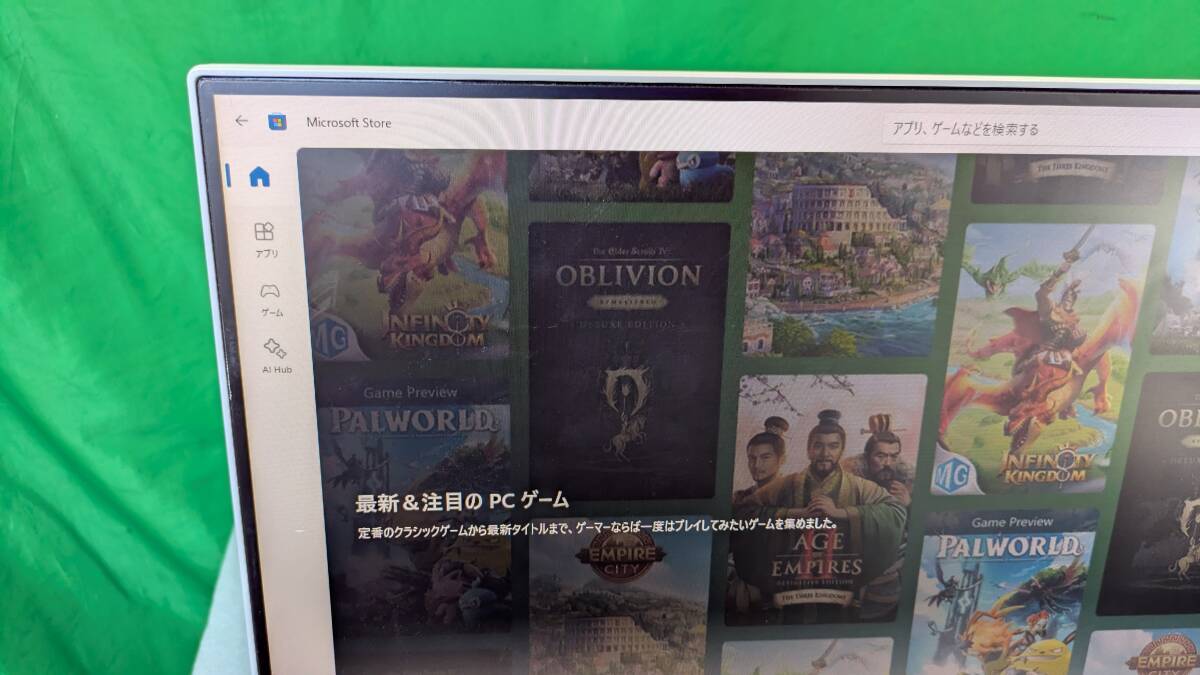
Task: Open the Oblivion Remastered Deluxe Edition tile
Action: point(629,360)
